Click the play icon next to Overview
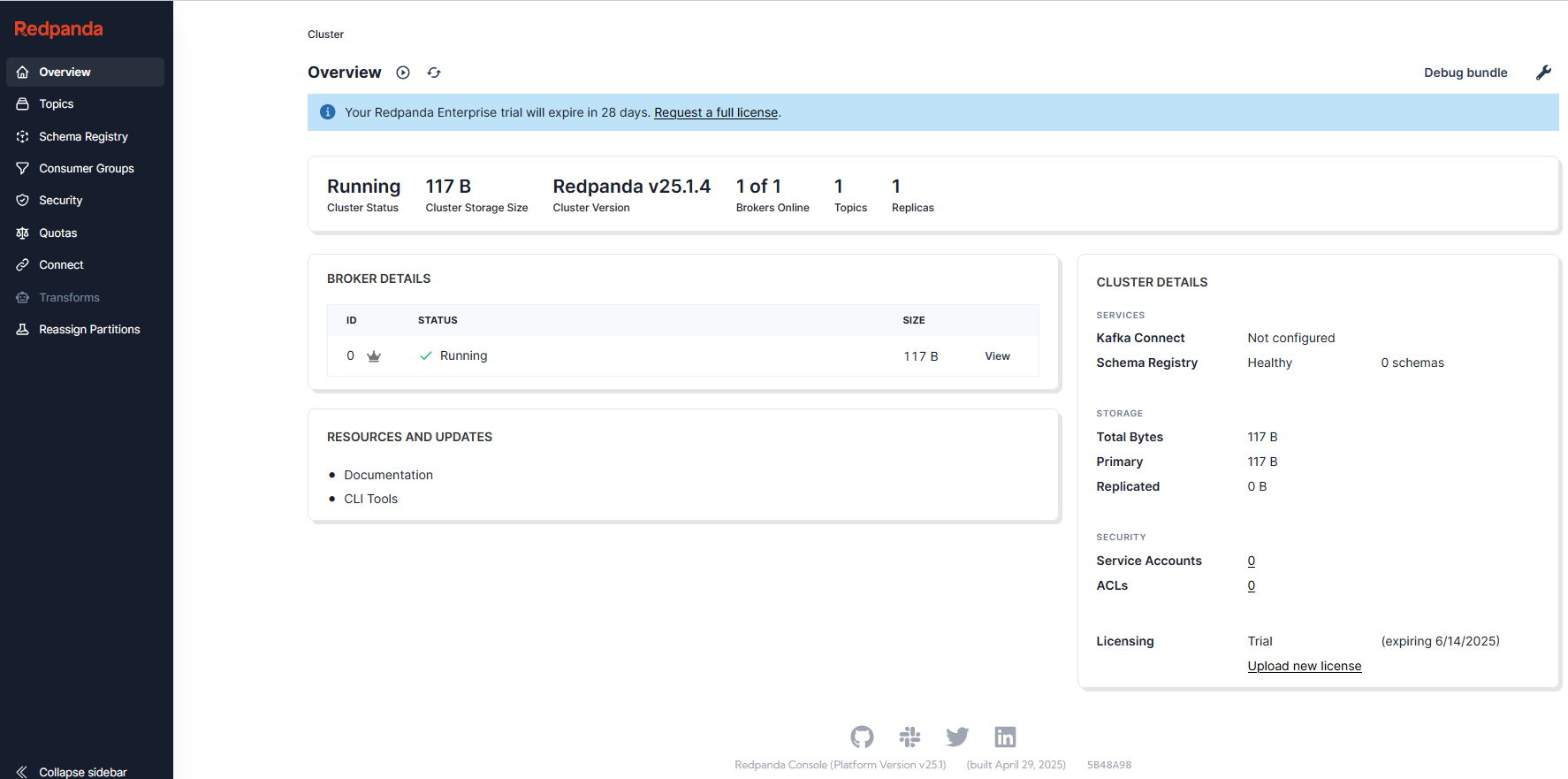Image resolution: width=1568 pixels, height=779 pixels. [x=403, y=73]
